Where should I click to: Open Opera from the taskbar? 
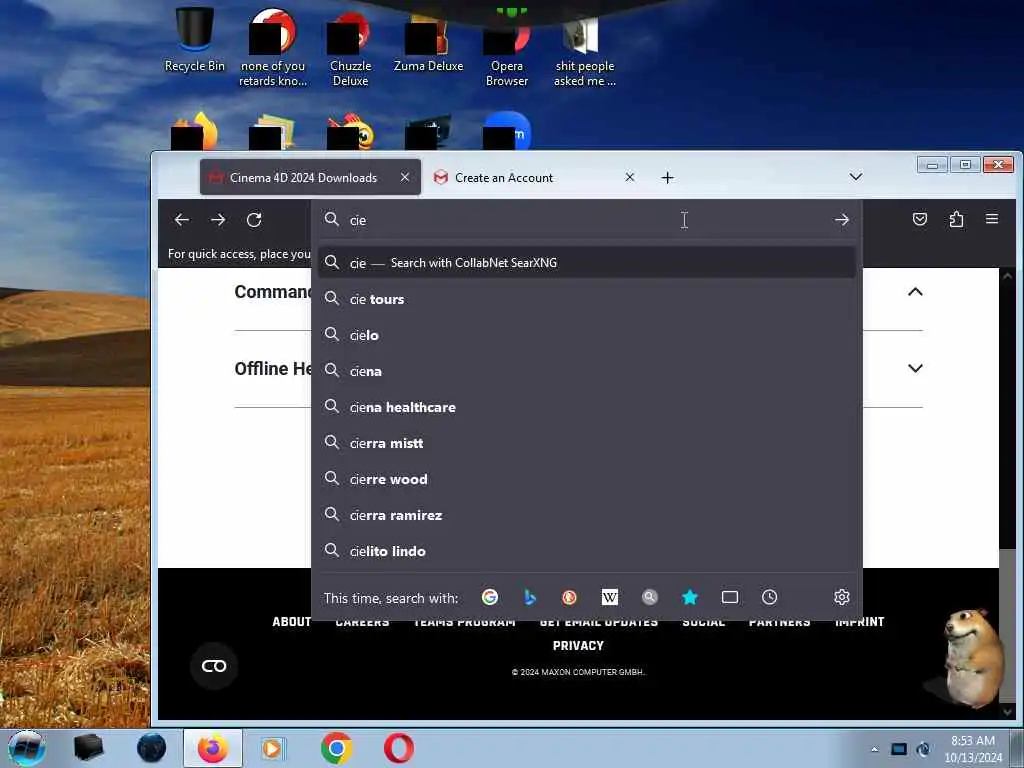[398, 748]
